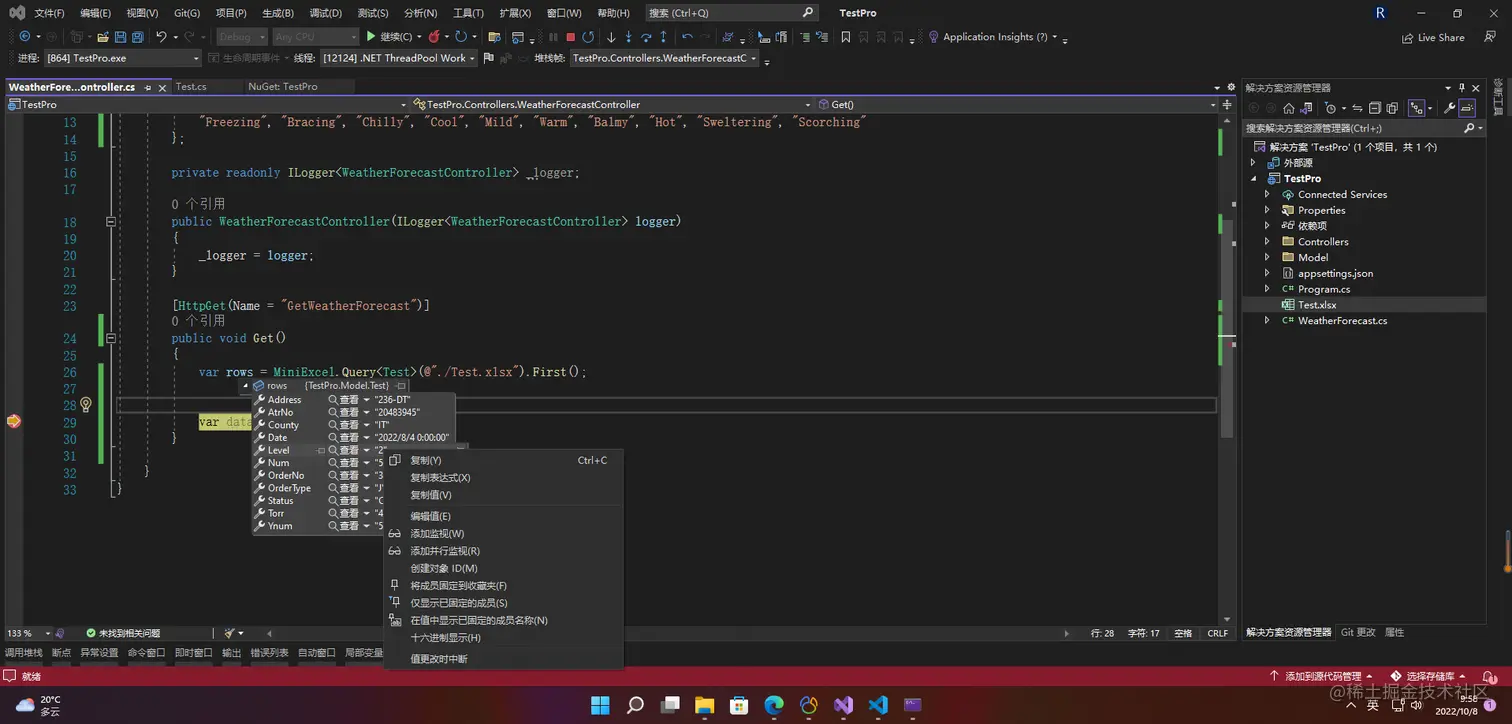
Task: Click the Restart debugging icon
Action: (588, 37)
